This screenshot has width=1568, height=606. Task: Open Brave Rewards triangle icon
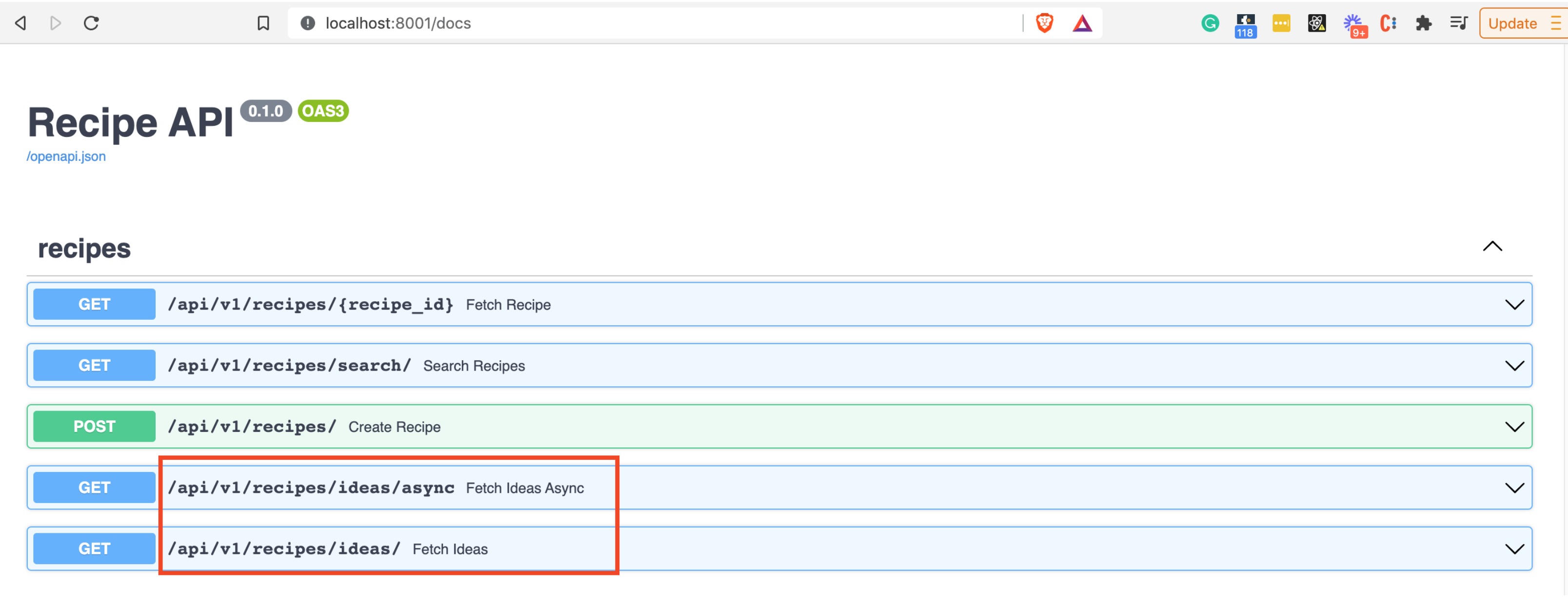pos(1082,22)
